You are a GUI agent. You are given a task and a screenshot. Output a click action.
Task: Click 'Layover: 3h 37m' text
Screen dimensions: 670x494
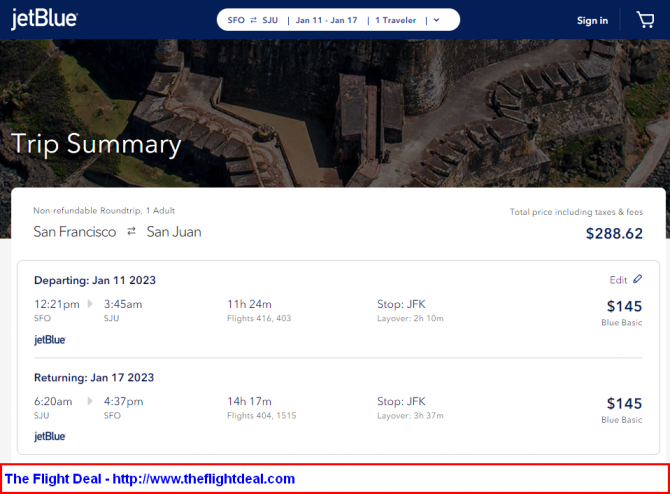click(410, 415)
